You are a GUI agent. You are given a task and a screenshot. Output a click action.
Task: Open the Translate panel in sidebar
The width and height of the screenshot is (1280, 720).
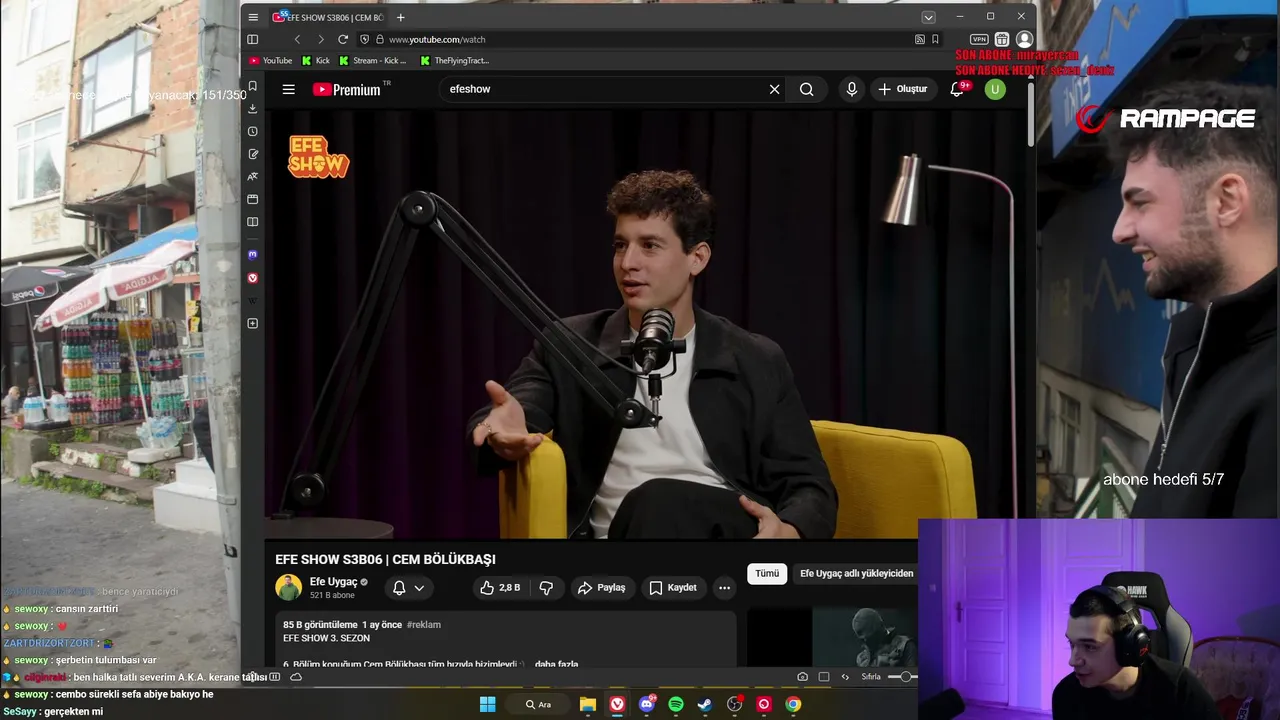point(253,176)
